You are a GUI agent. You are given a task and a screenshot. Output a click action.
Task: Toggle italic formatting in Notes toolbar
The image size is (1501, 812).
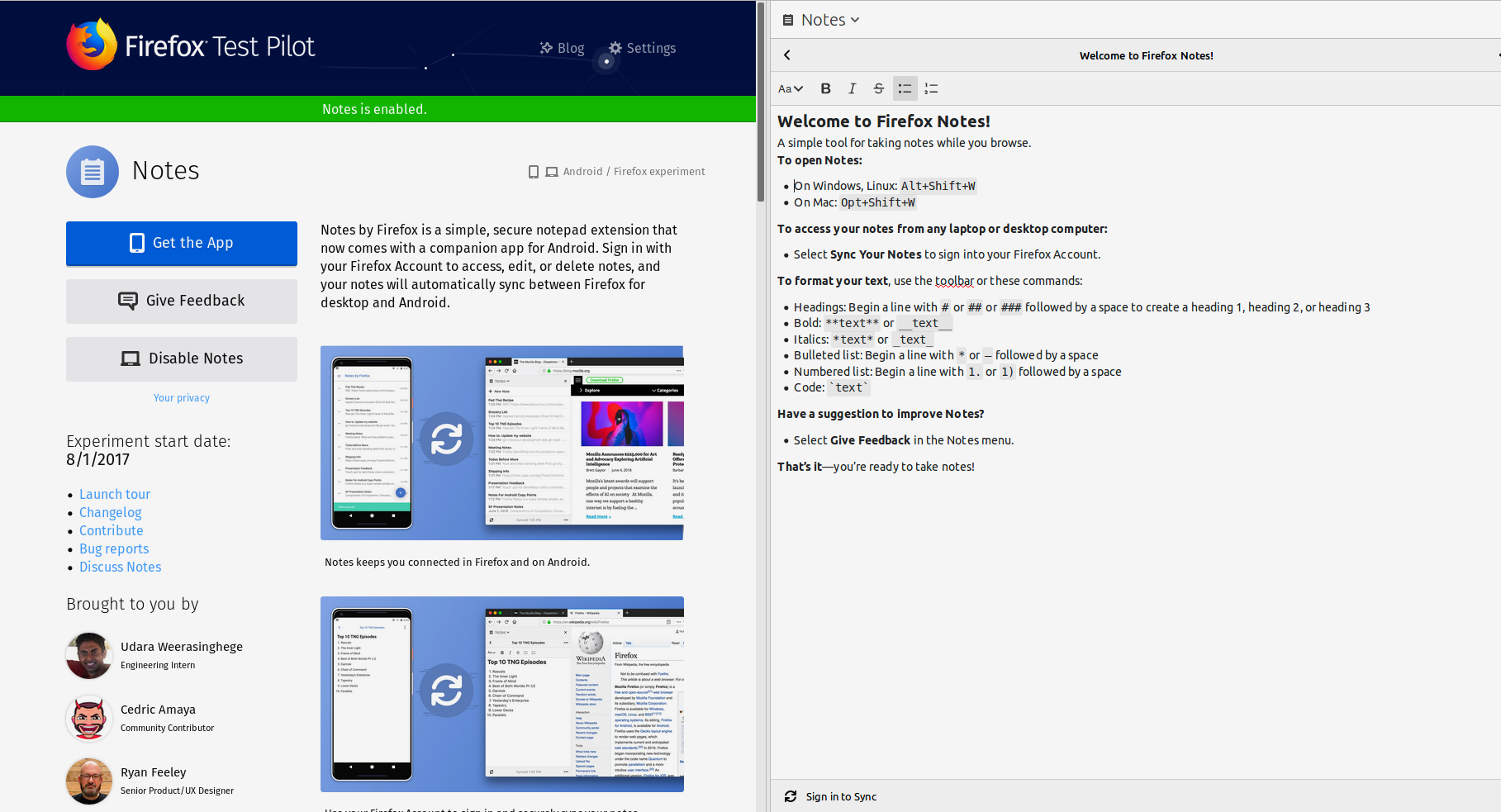click(x=852, y=88)
